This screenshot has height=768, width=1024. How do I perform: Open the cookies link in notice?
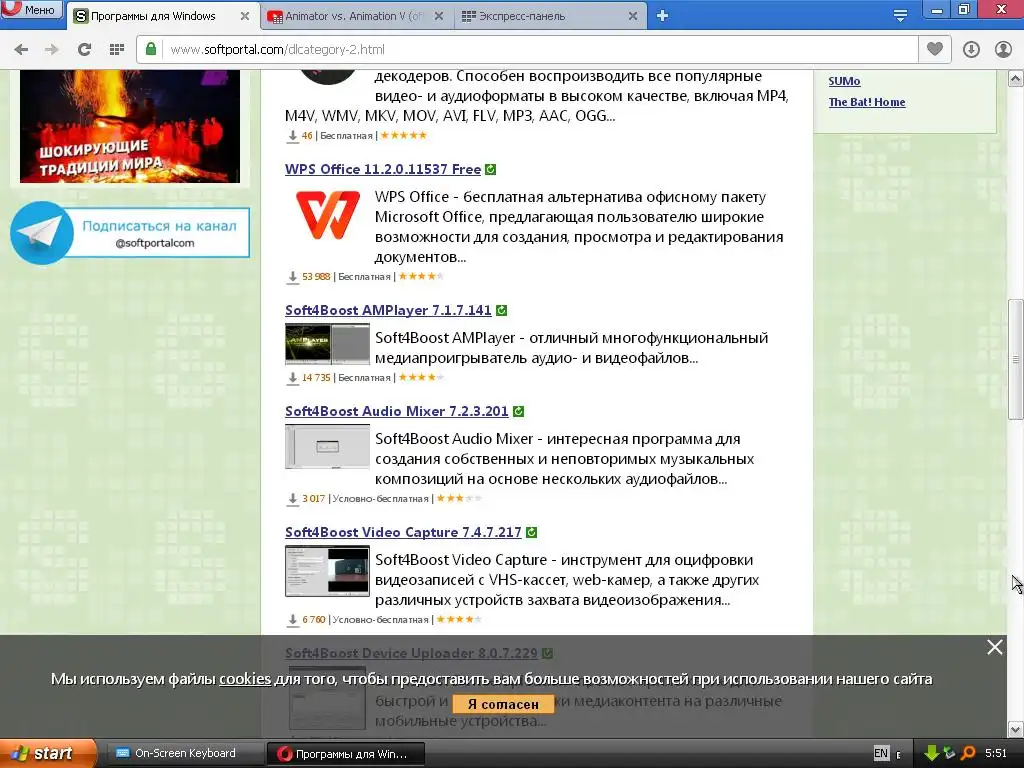pyautogui.click(x=245, y=679)
